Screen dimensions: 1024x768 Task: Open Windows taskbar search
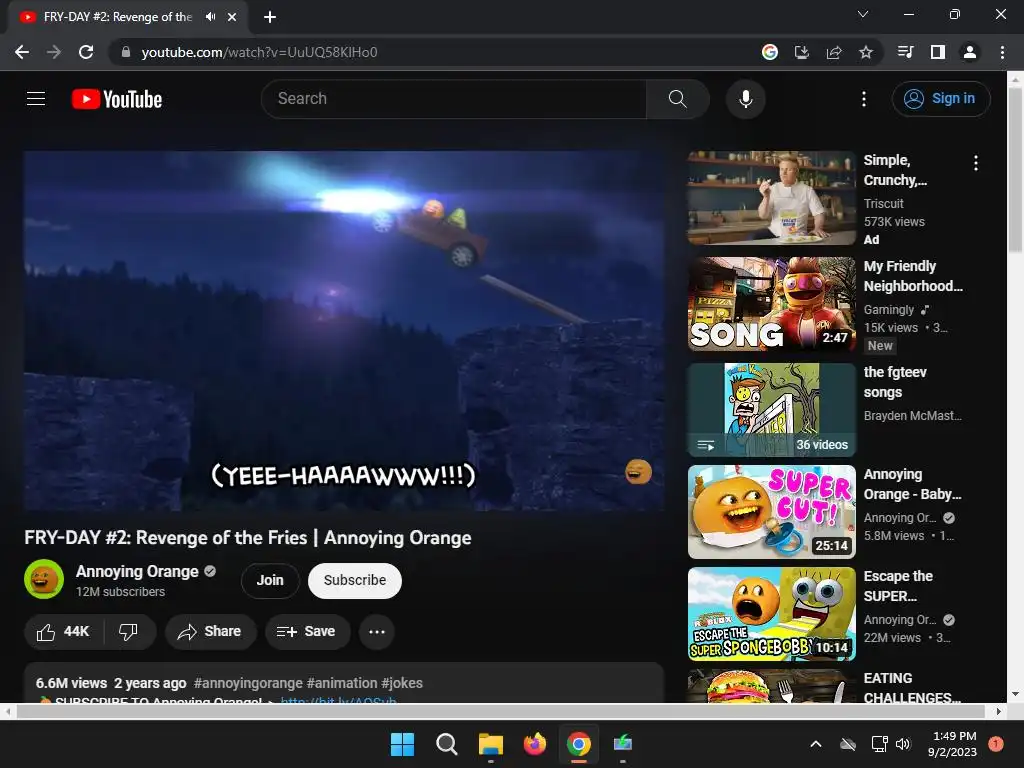(447, 744)
